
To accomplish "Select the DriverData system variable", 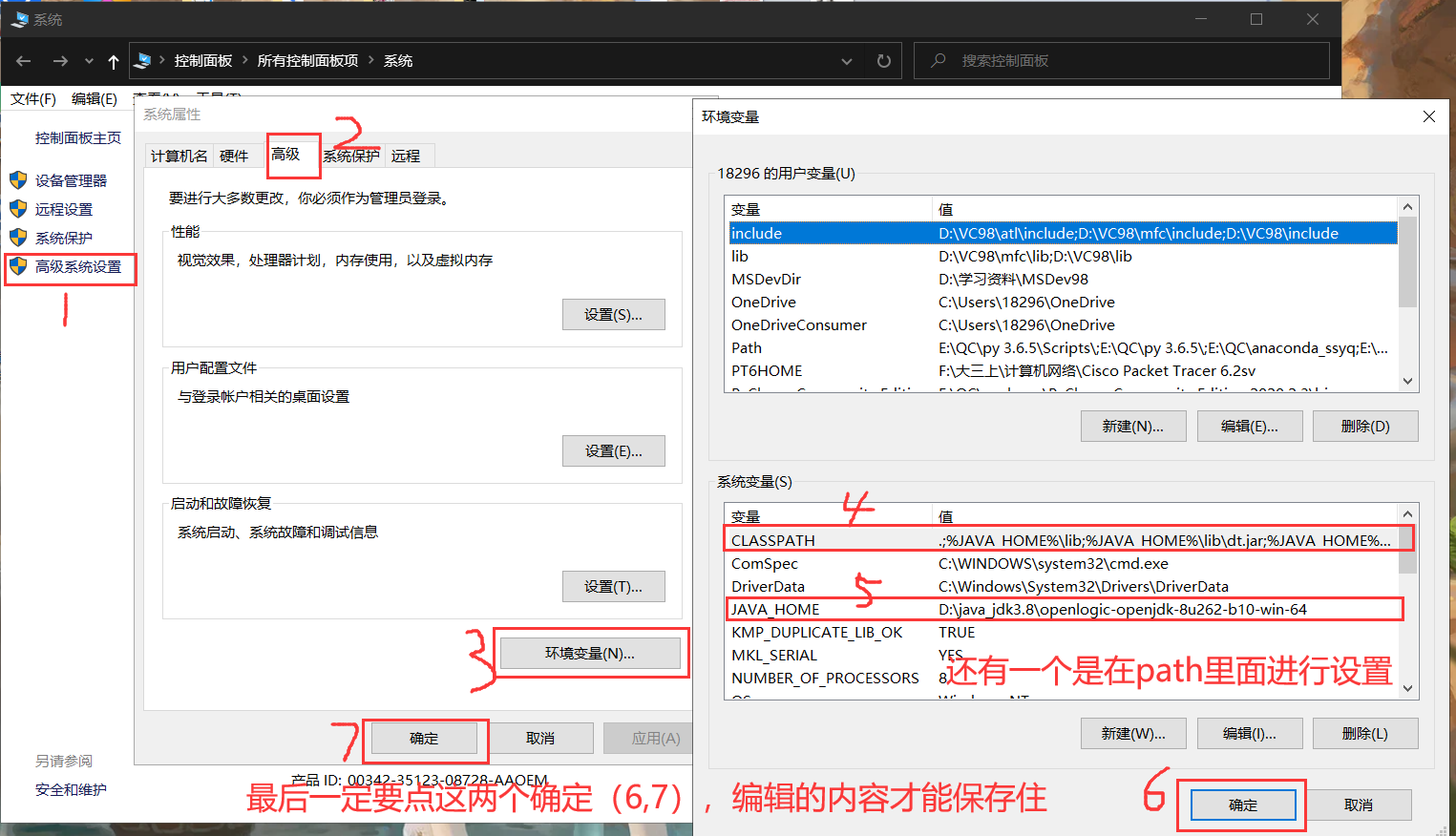I will pyautogui.click(x=1062, y=586).
